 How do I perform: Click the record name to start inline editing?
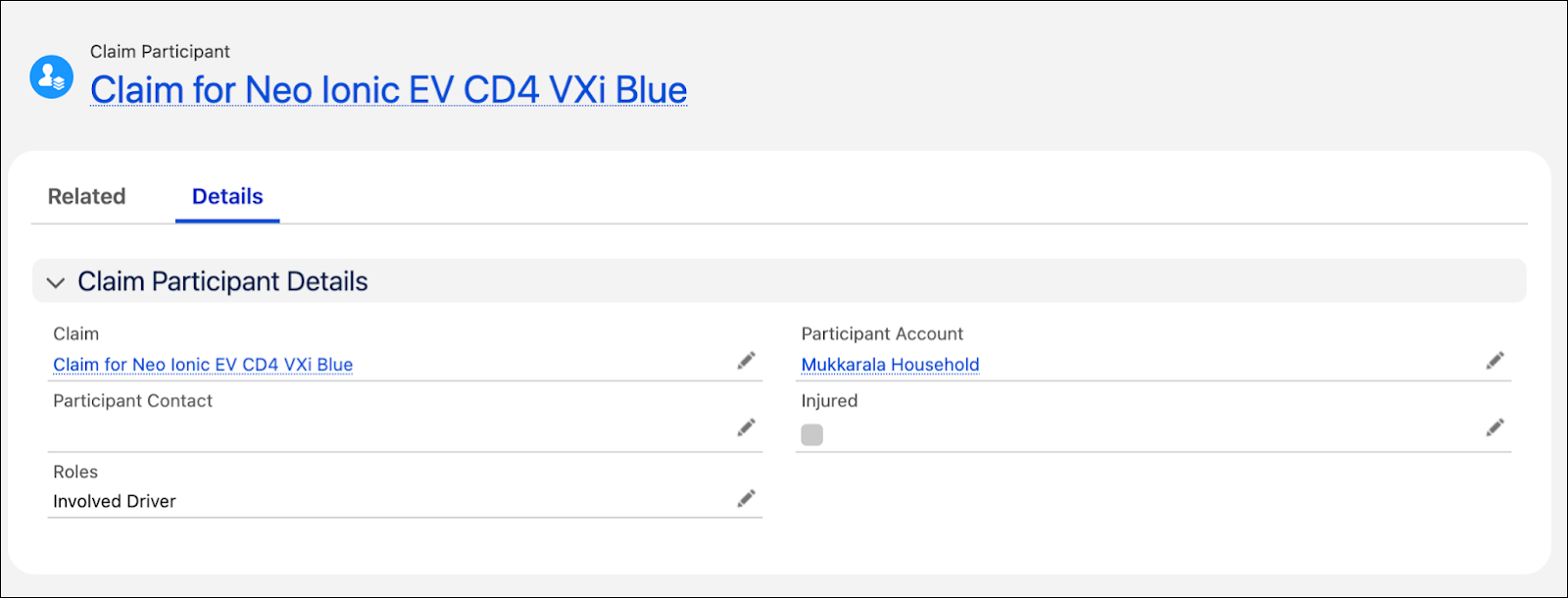pos(388,89)
